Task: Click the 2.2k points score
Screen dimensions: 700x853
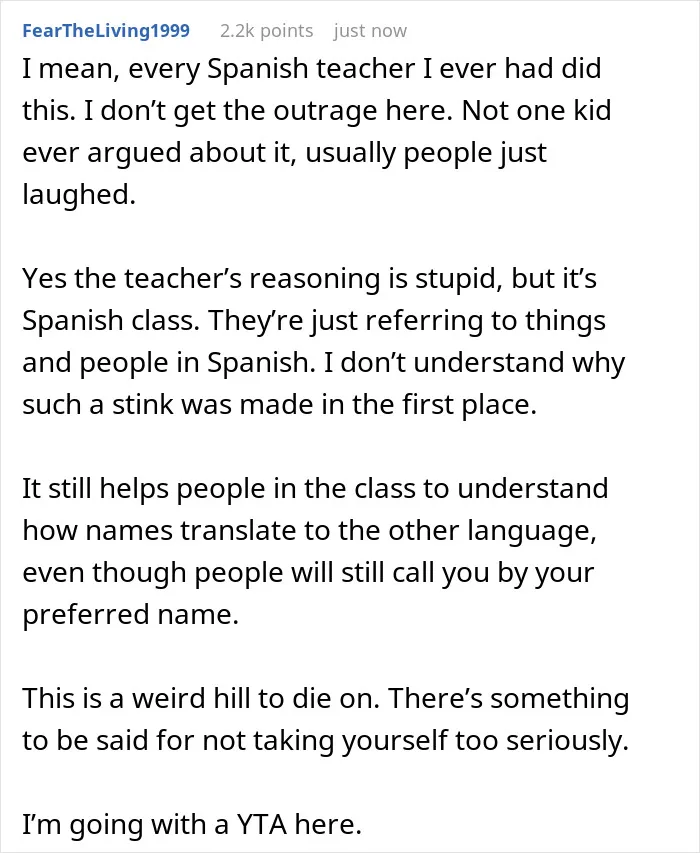Action: 267,31
